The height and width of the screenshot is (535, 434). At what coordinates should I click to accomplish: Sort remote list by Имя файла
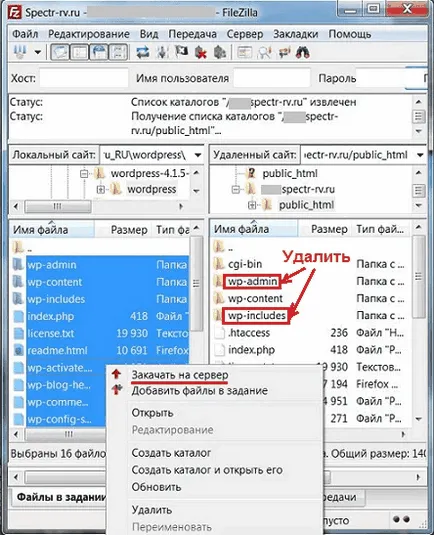pos(254,229)
